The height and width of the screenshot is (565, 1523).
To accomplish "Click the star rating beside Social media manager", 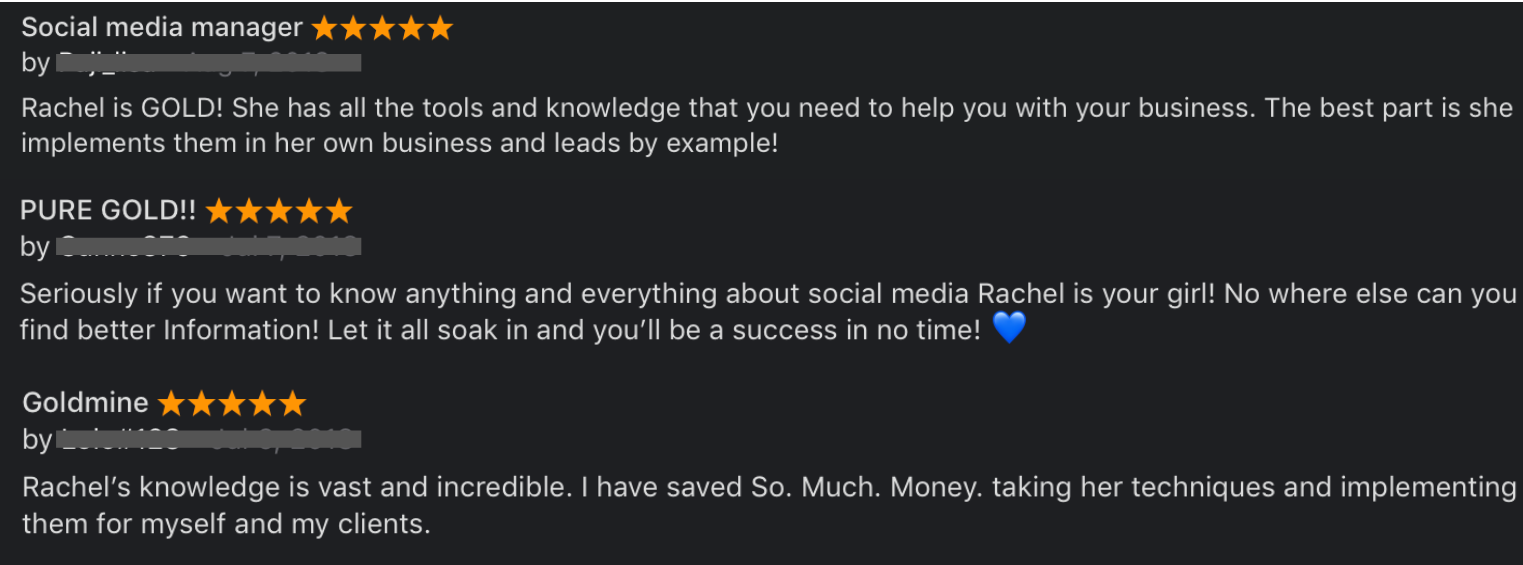I will click(382, 27).
